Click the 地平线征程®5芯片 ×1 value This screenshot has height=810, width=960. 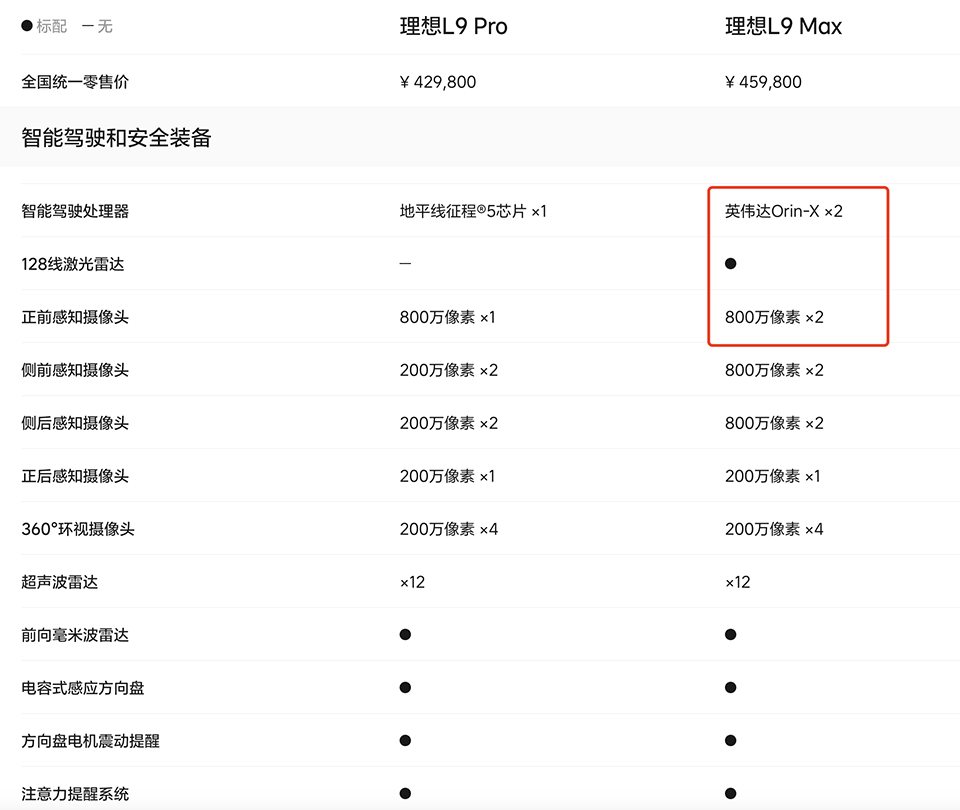(473, 211)
